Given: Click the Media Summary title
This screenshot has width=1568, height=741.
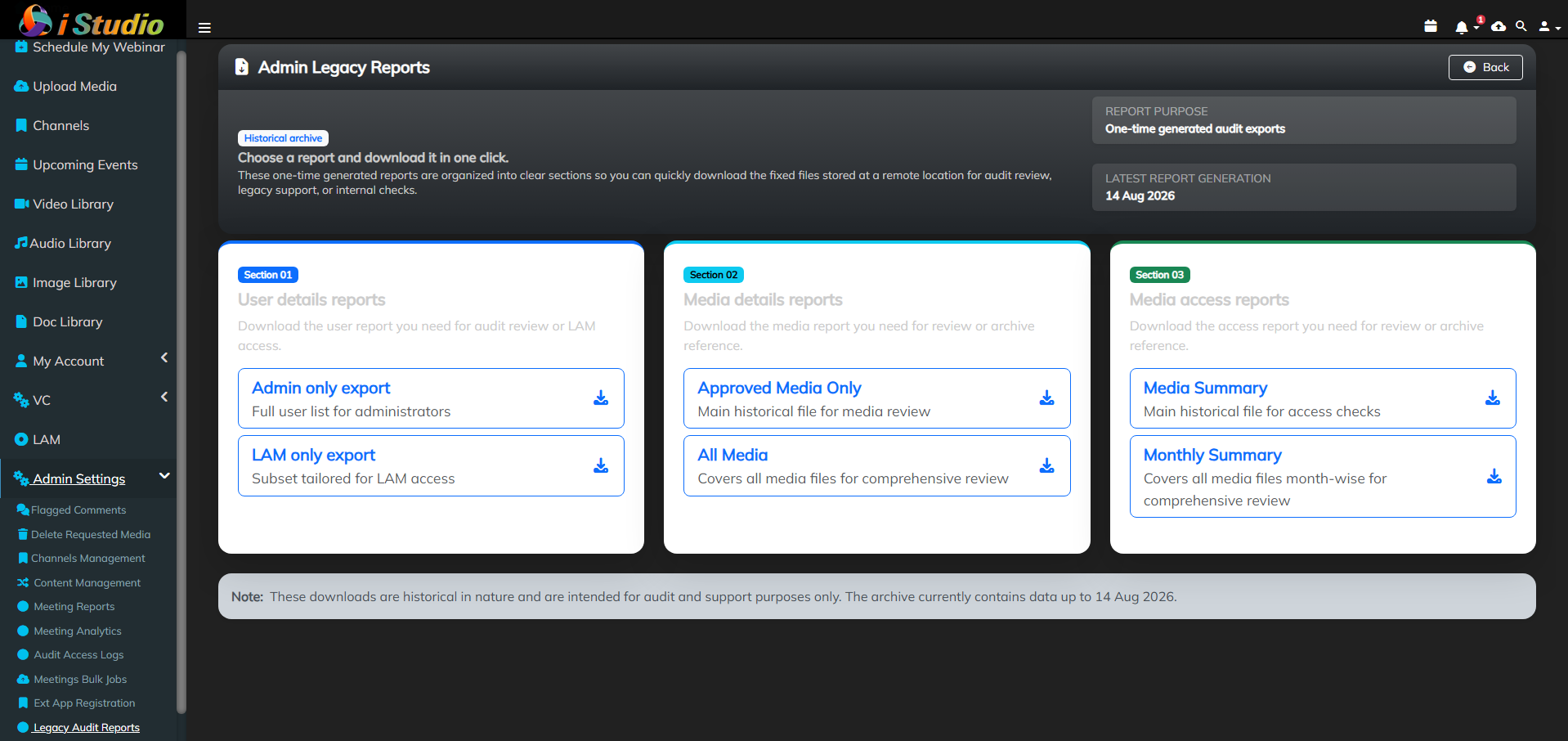Looking at the screenshot, I should (x=1205, y=388).
